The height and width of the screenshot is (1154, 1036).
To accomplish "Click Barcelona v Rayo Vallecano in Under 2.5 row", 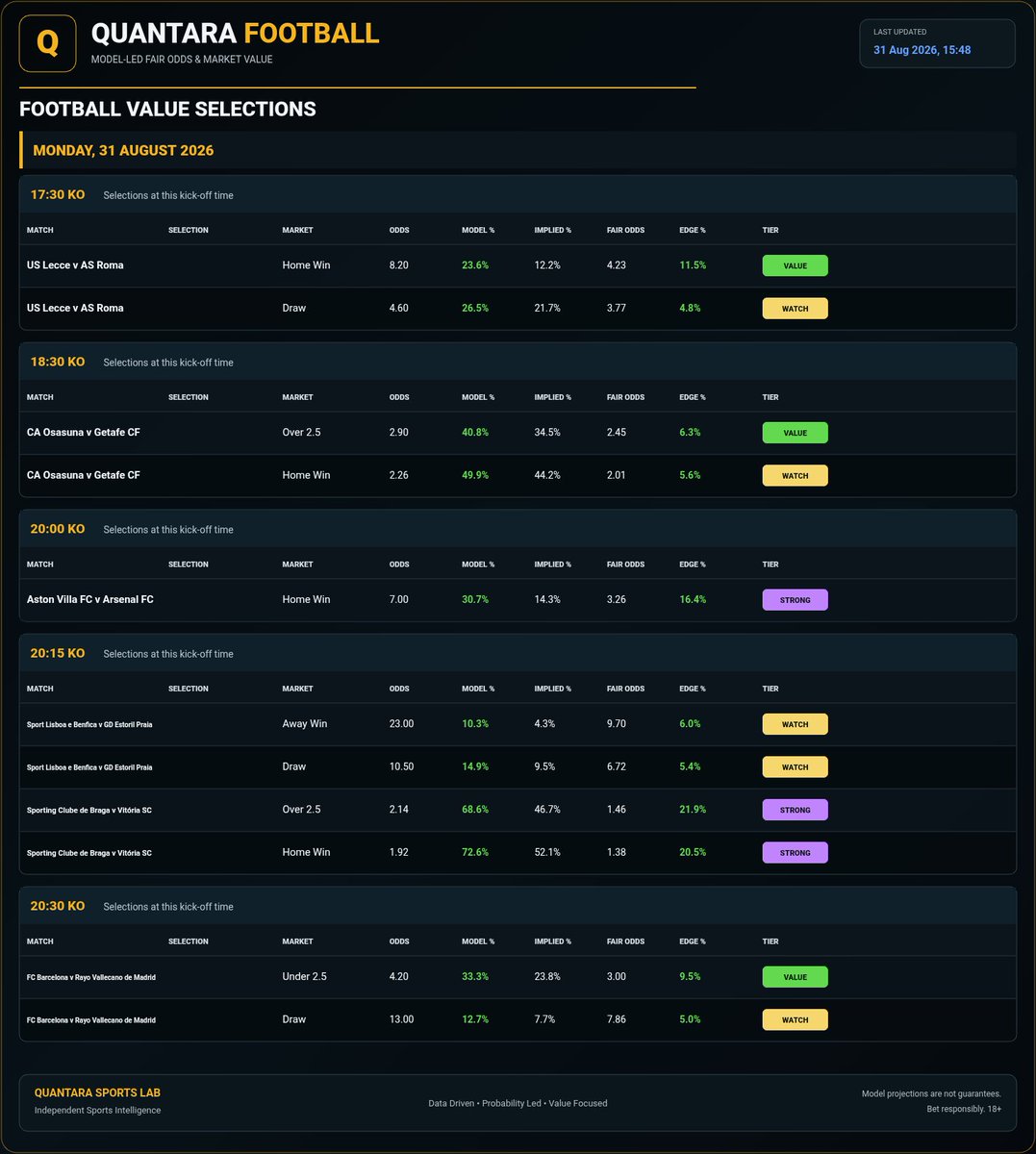I will tap(91, 977).
